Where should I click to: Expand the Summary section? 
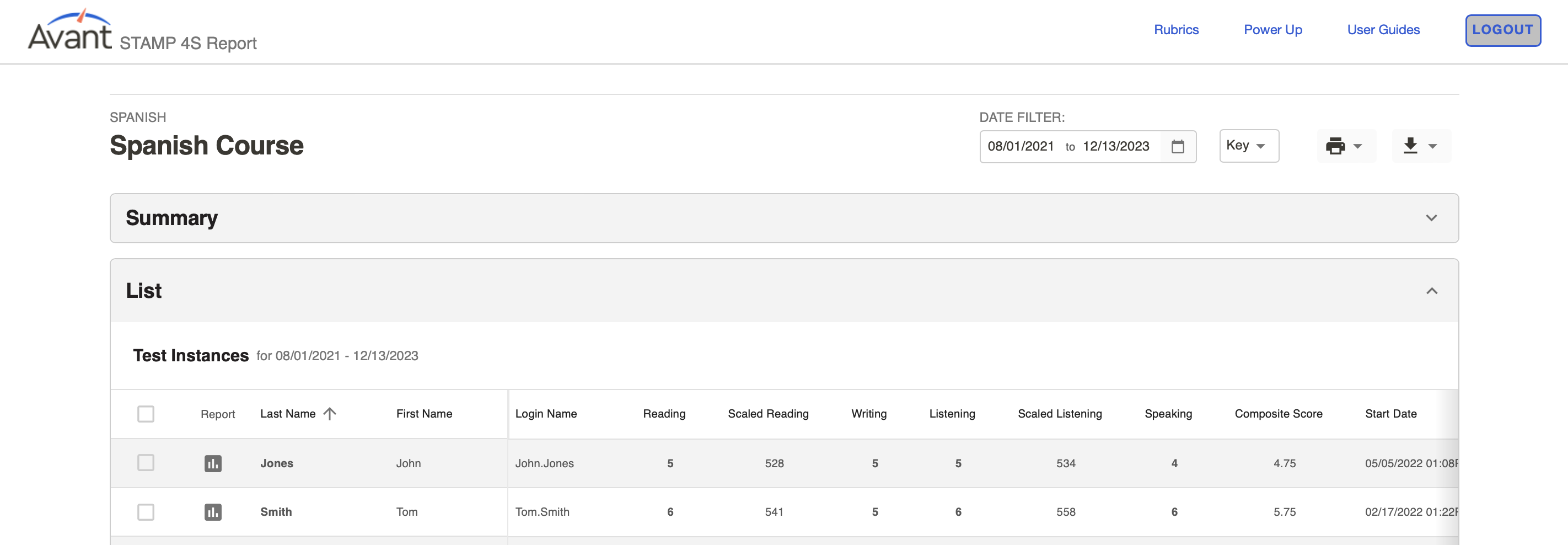click(1431, 218)
